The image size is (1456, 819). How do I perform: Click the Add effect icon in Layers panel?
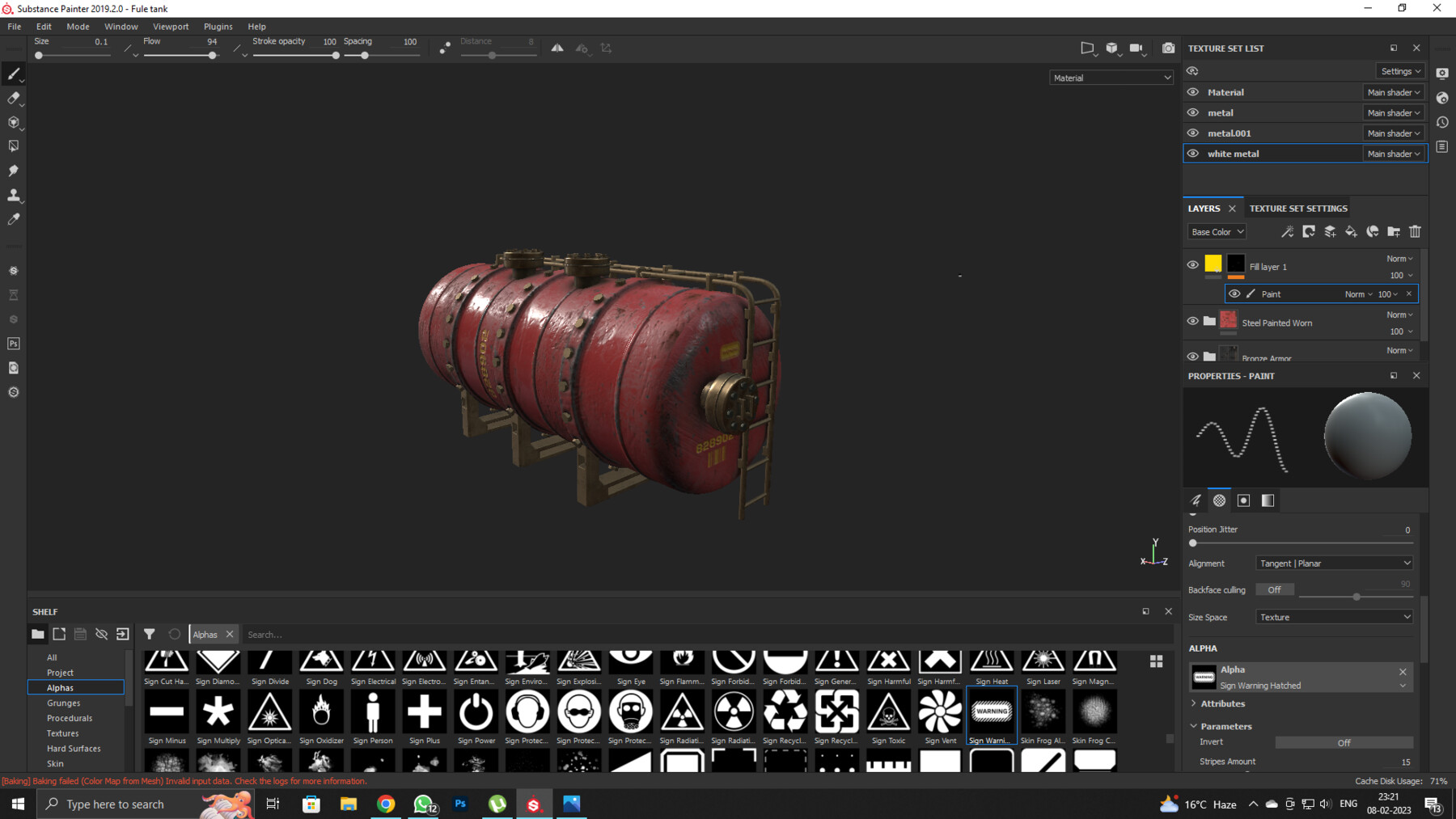[x=1287, y=232]
